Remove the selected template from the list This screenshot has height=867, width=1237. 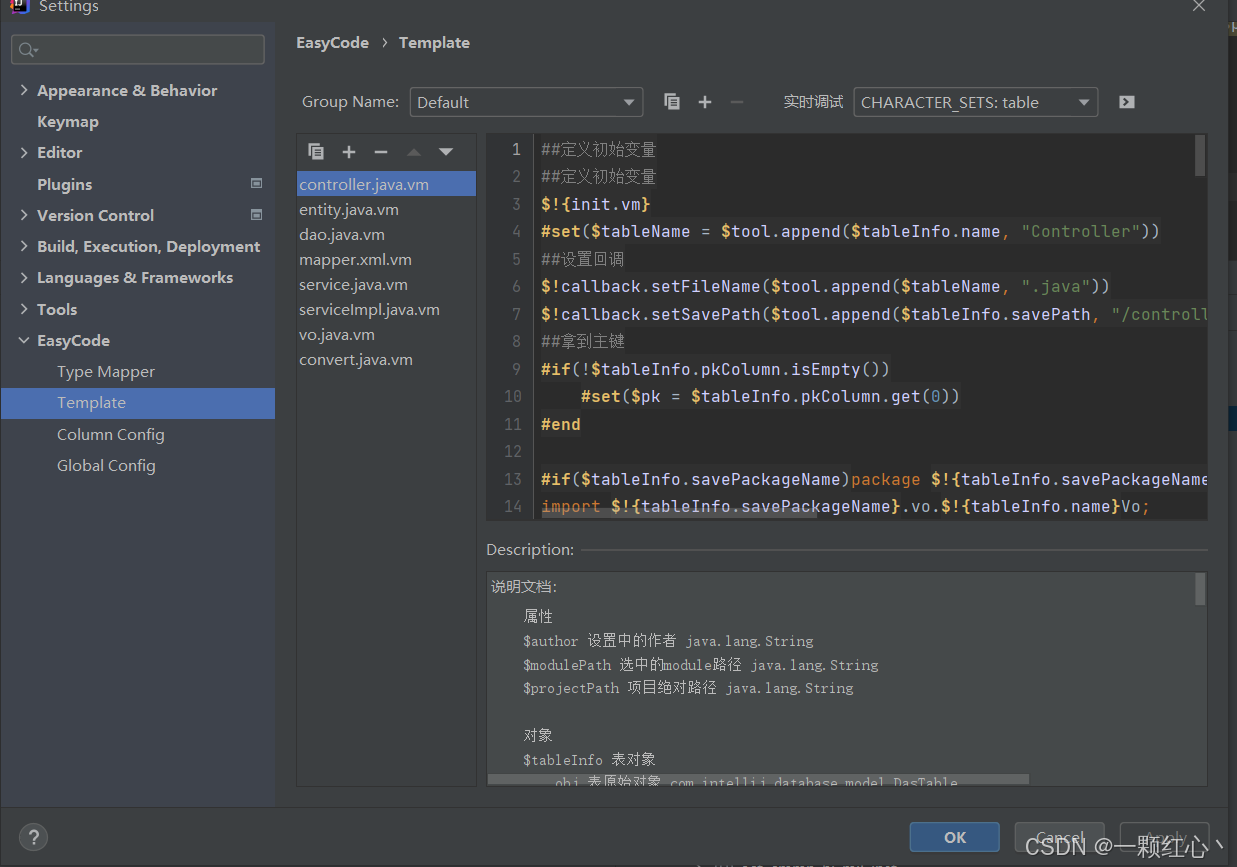coord(381,152)
